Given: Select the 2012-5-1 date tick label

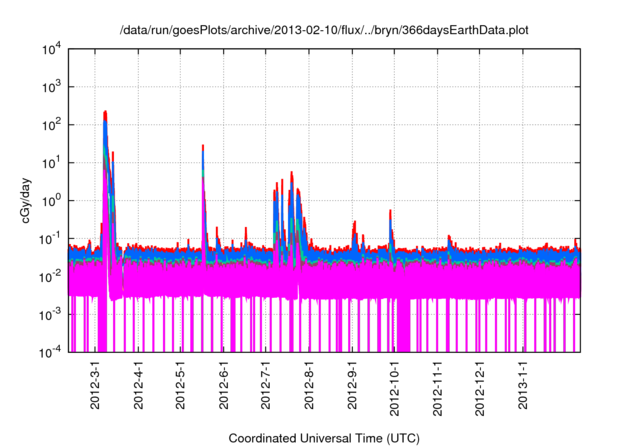Looking at the screenshot, I should click(x=181, y=387).
